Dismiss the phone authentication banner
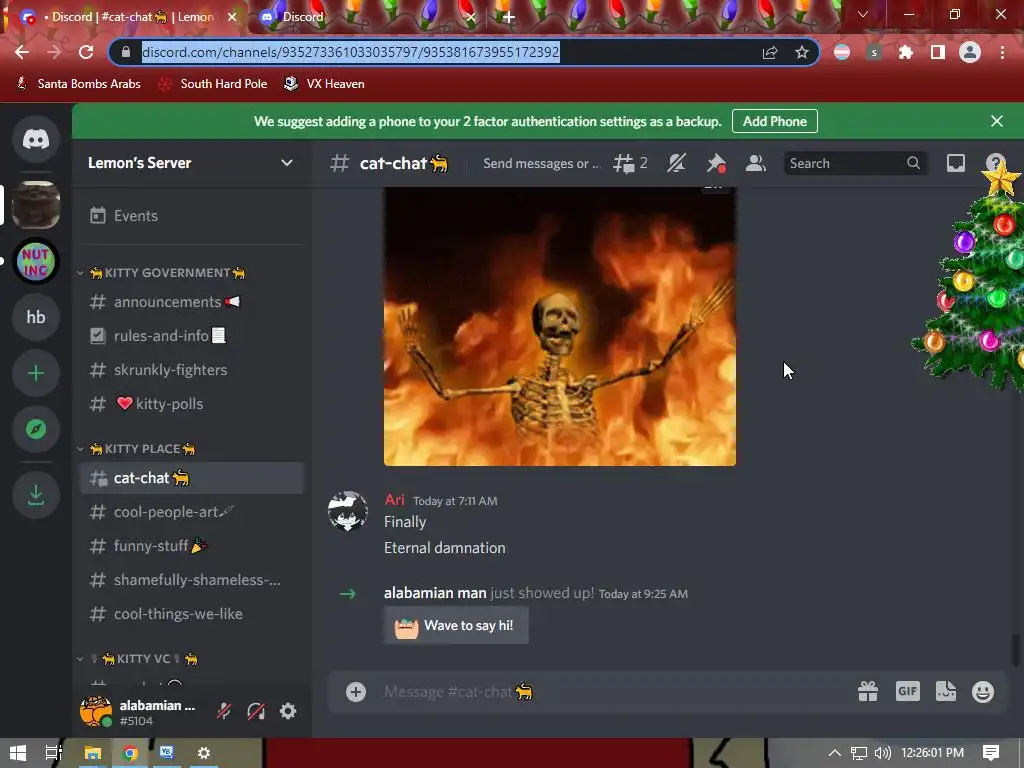 click(997, 121)
